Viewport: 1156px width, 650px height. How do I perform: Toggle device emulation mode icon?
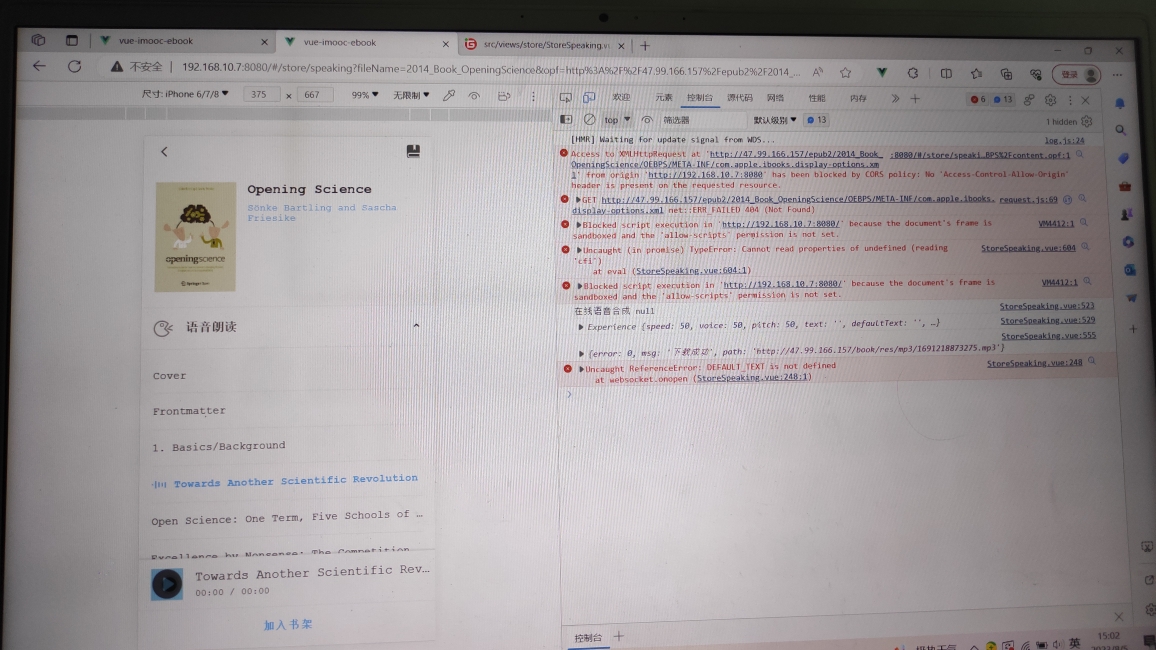pos(589,97)
